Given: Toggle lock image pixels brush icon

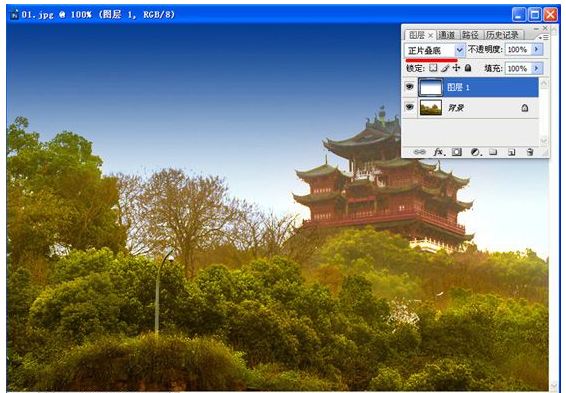Looking at the screenshot, I should pyautogui.click(x=445, y=68).
